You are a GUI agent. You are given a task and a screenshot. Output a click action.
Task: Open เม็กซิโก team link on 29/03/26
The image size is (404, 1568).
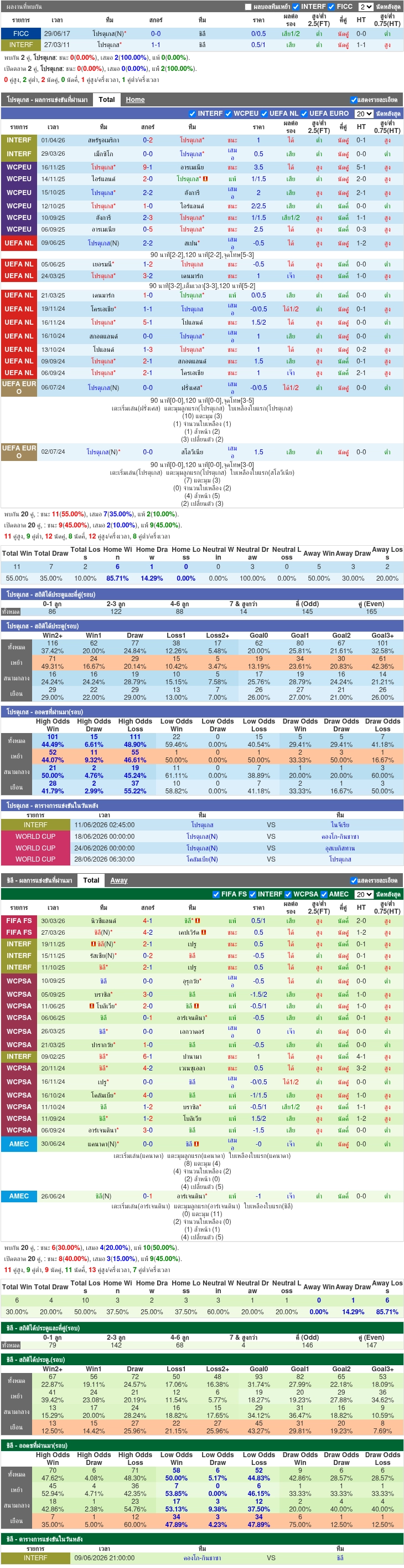click(x=103, y=154)
